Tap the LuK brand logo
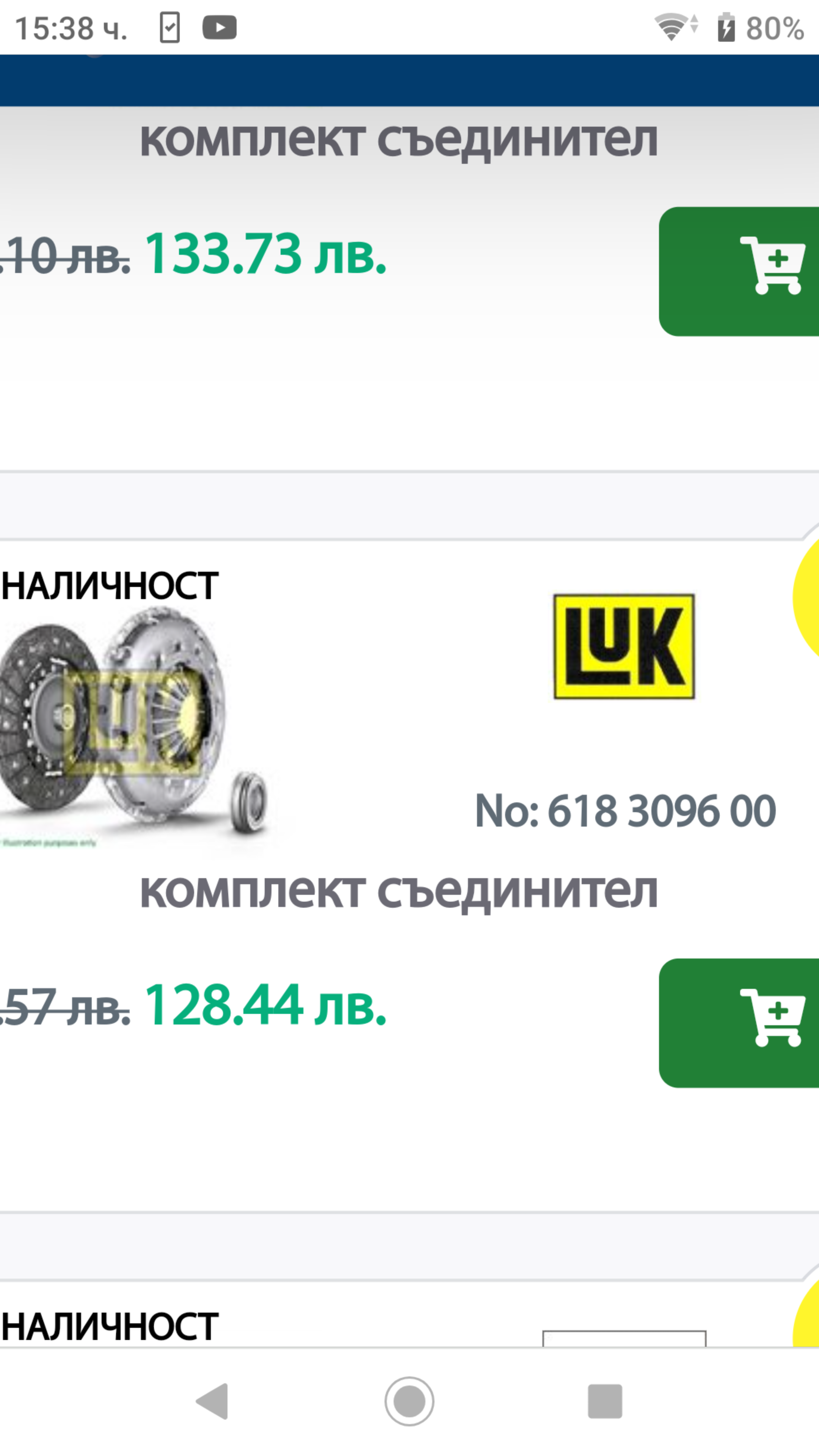819x1456 pixels. point(624,646)
